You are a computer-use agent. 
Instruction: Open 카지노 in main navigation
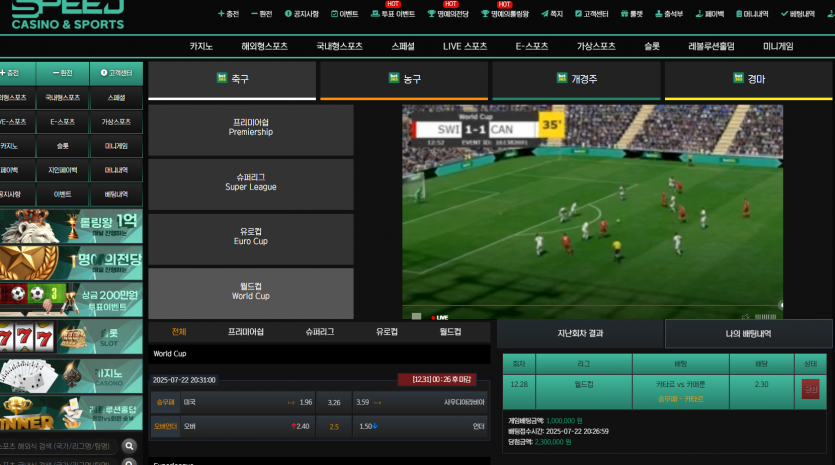pos(201,46)
